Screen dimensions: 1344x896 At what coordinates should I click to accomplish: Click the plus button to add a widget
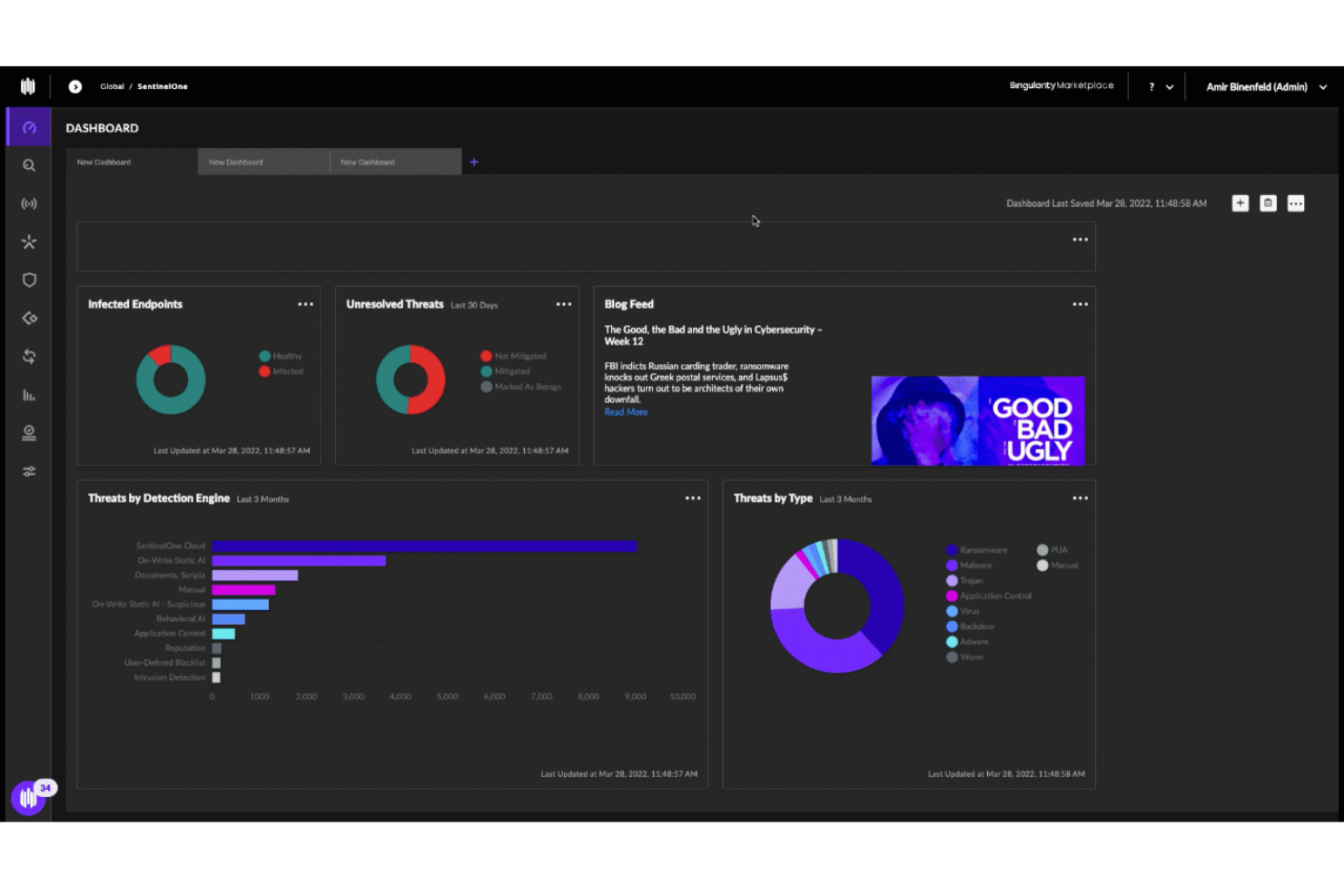1240,203
